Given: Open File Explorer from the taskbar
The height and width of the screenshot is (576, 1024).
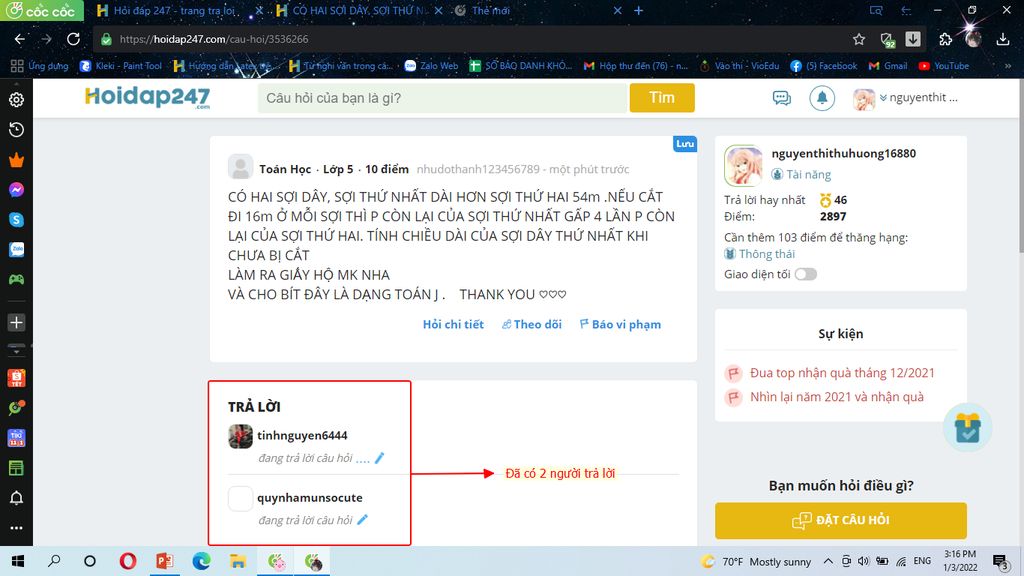Looking at the screenshot, I should 238,561.
